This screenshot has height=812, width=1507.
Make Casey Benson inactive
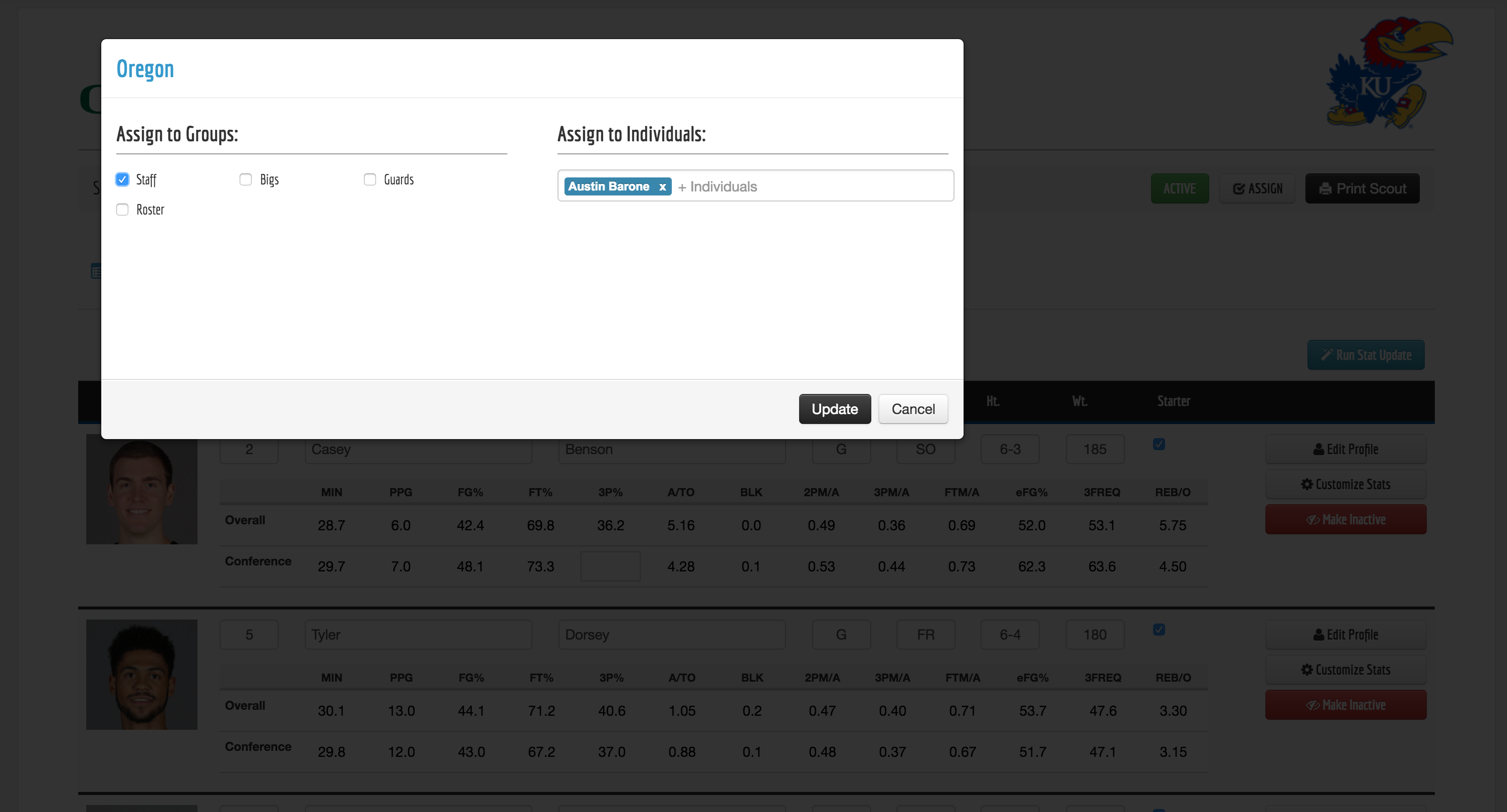coord(1345,519)
